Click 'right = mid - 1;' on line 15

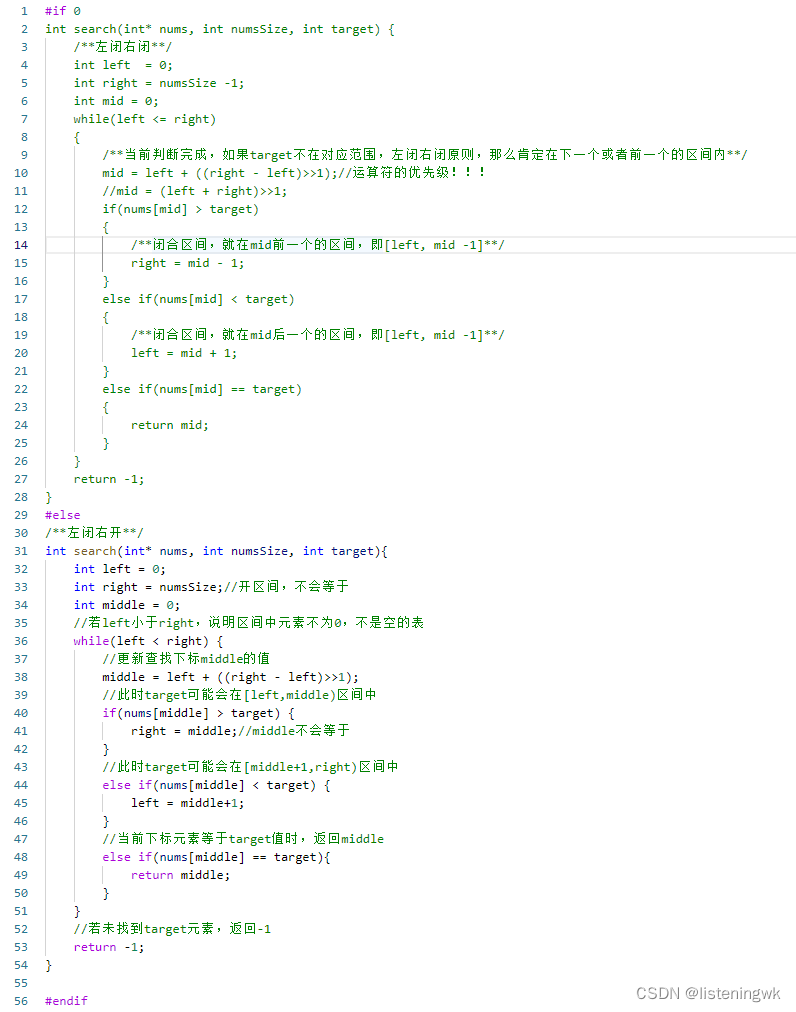click(187, 263)
